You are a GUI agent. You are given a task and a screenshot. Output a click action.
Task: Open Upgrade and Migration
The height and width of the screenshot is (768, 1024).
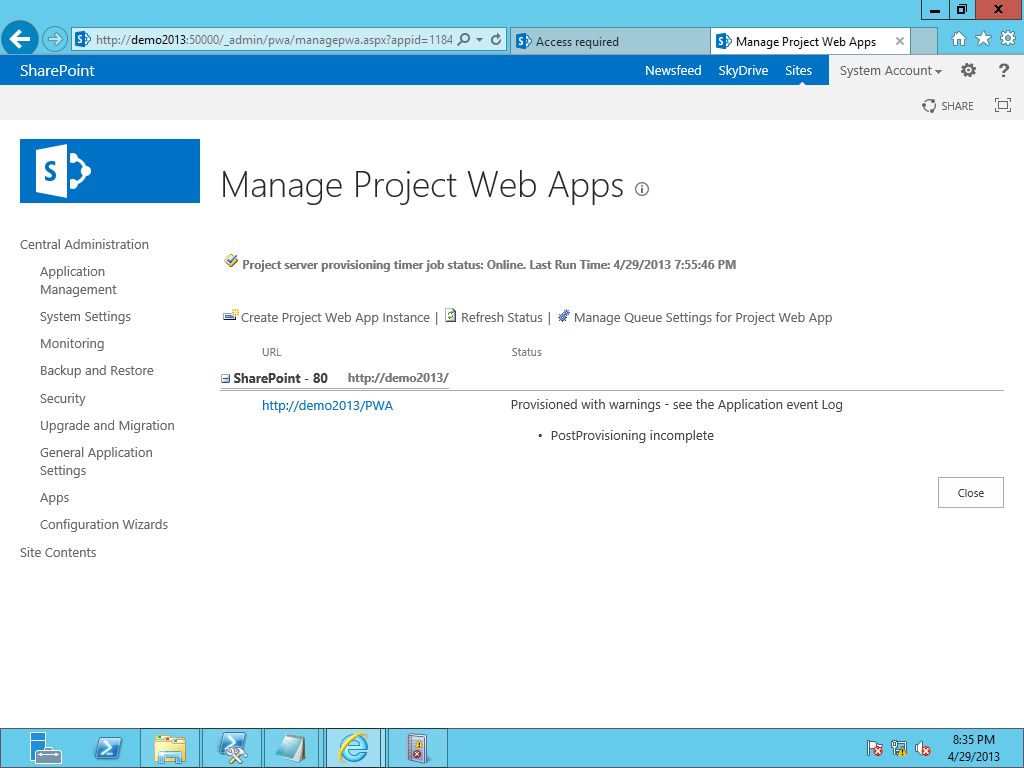[107, 426]
